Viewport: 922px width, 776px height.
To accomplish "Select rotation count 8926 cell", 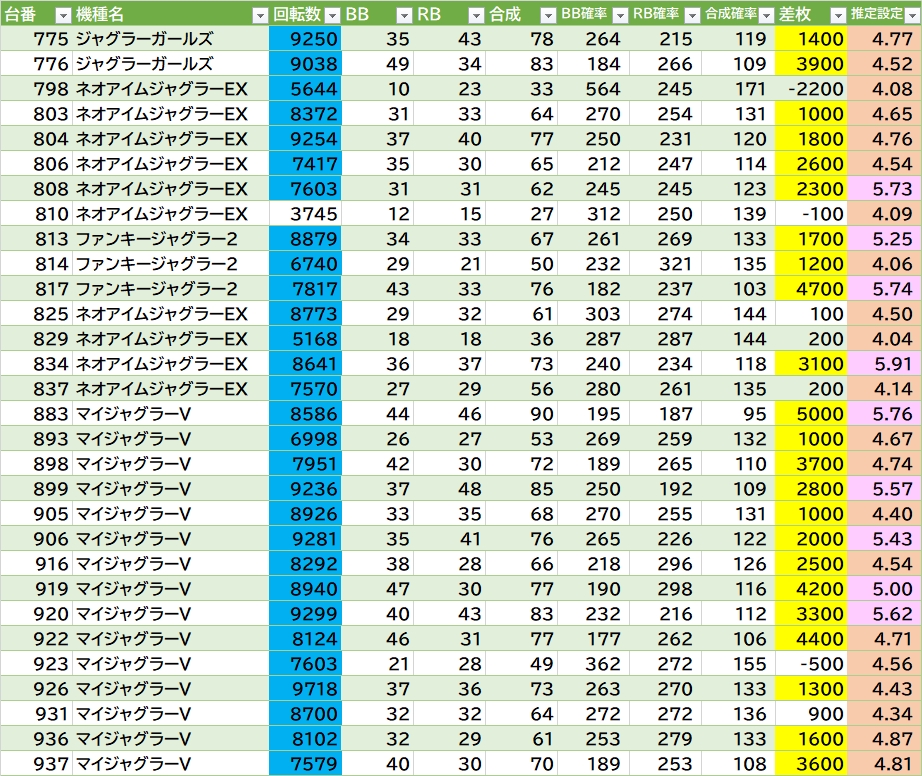I will tap(305, 513).
